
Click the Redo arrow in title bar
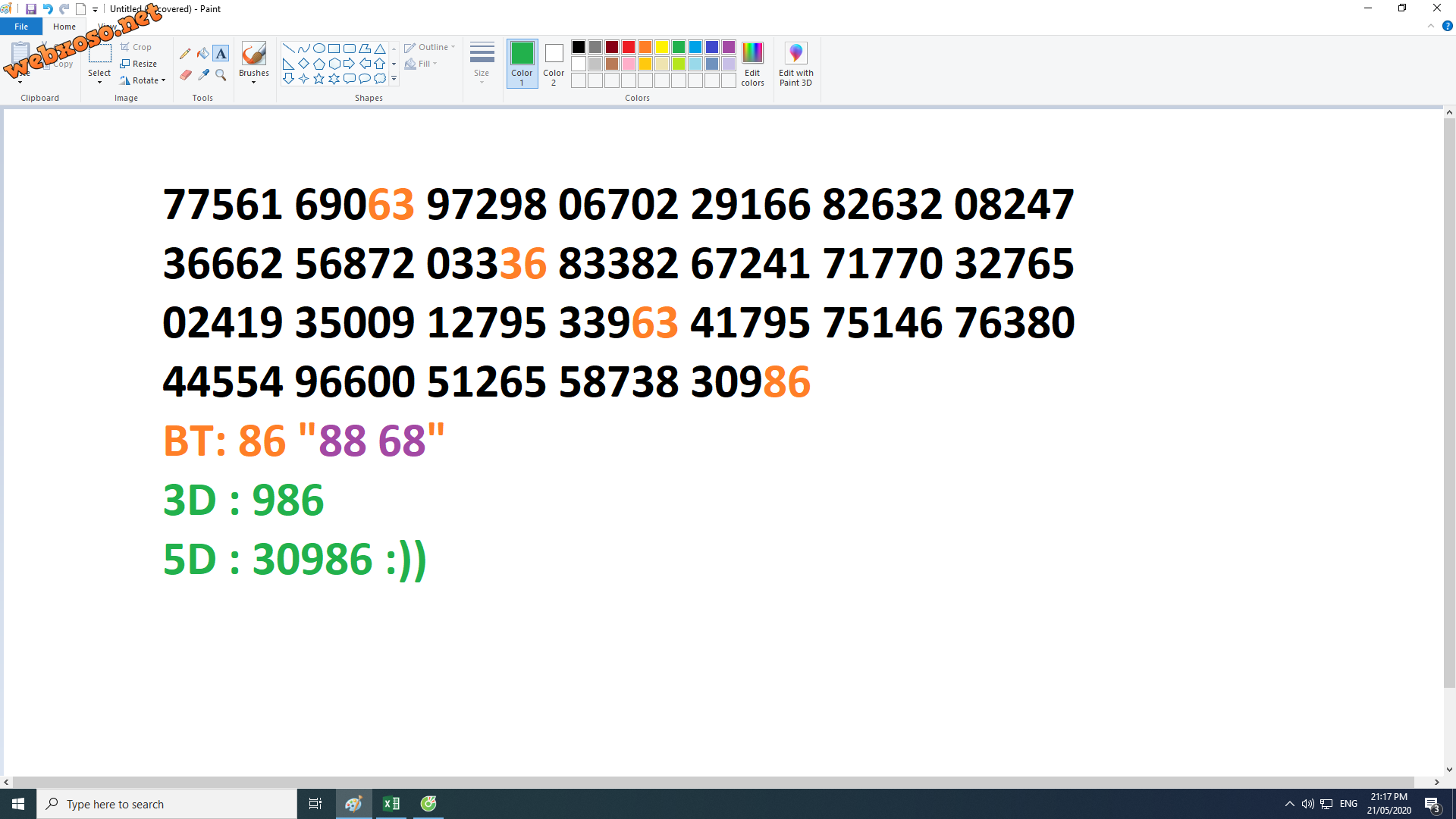[x=64, y=9]
